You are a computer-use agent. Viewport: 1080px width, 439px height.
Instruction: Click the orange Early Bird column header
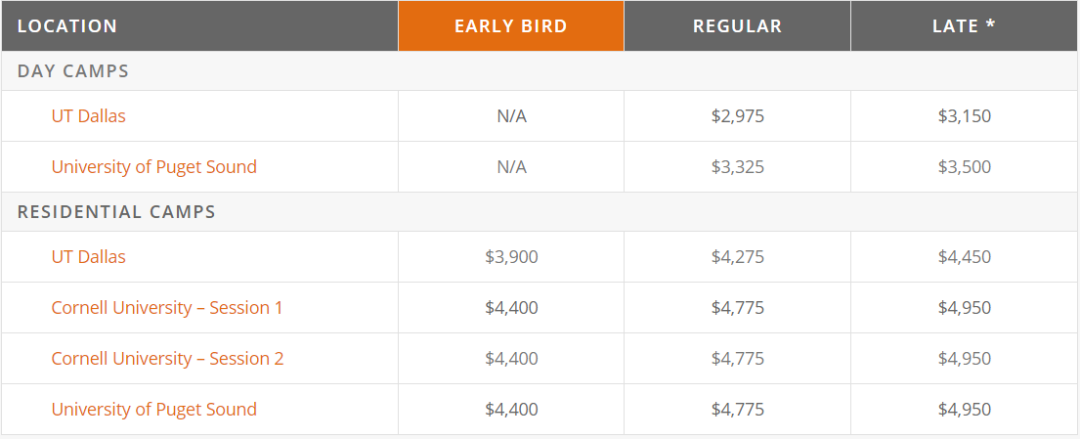(x=511, y=26)
